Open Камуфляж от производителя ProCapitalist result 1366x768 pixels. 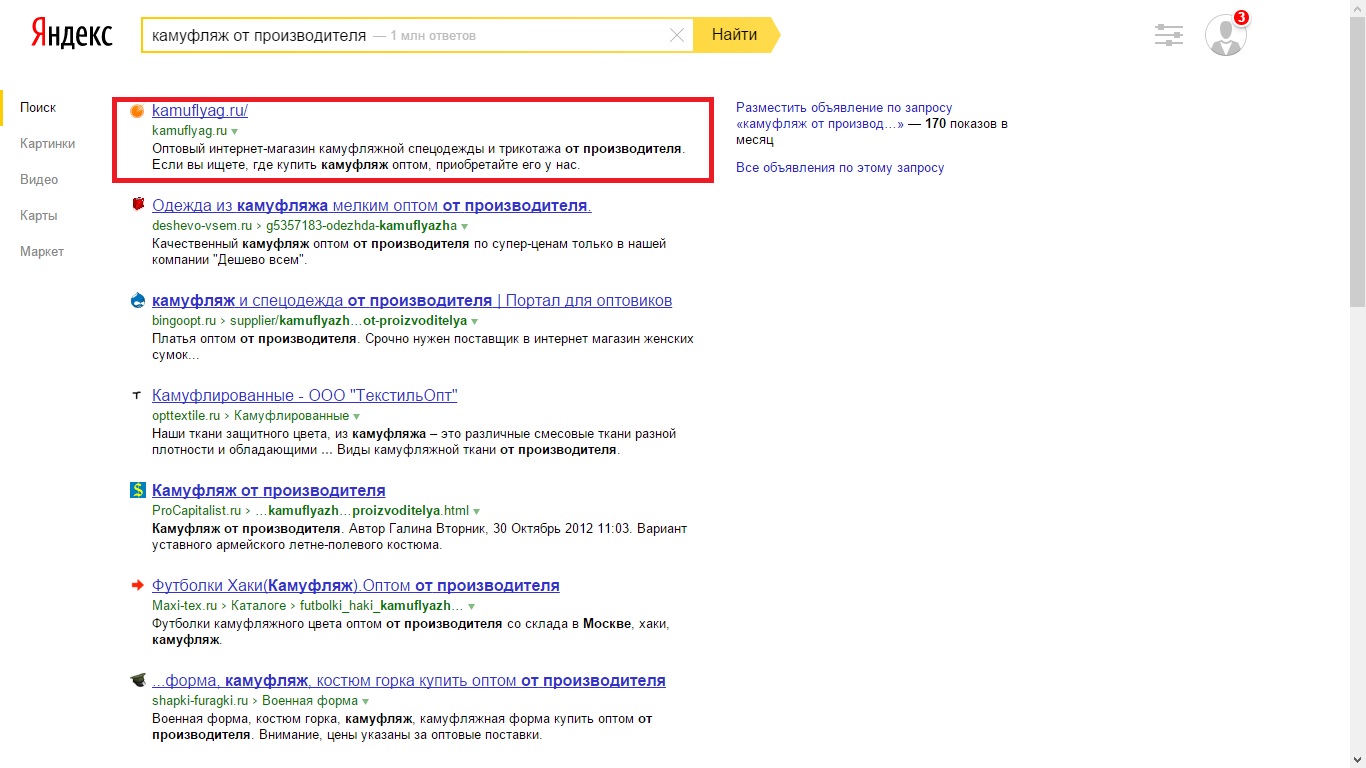point(269,490)
